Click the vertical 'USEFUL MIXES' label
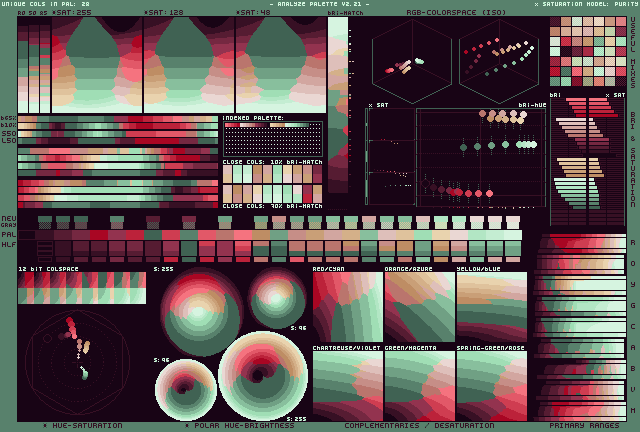Viewport: 640px width, 432px height. [633, 52]
